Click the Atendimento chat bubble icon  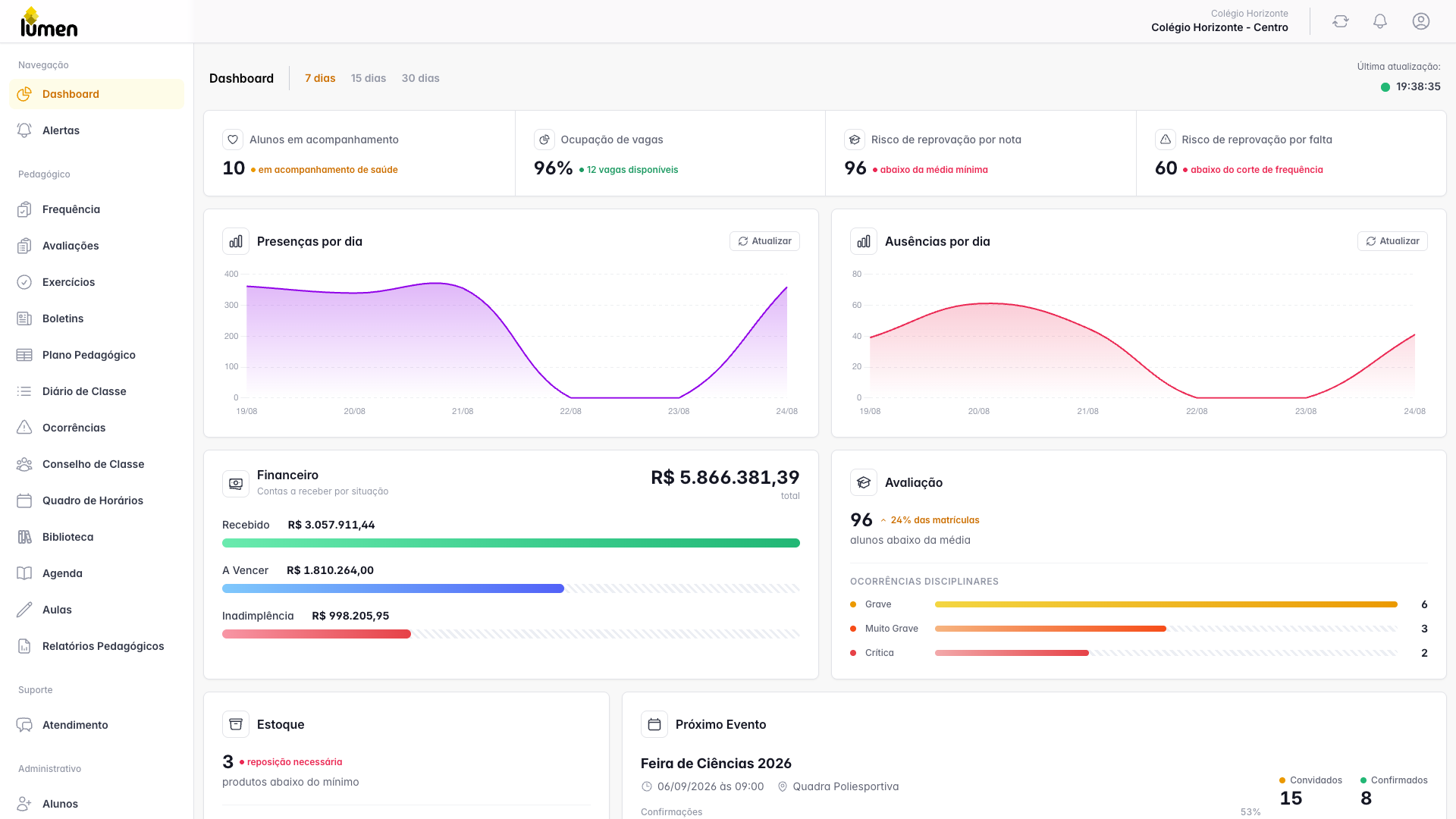[x=24, y=725]
